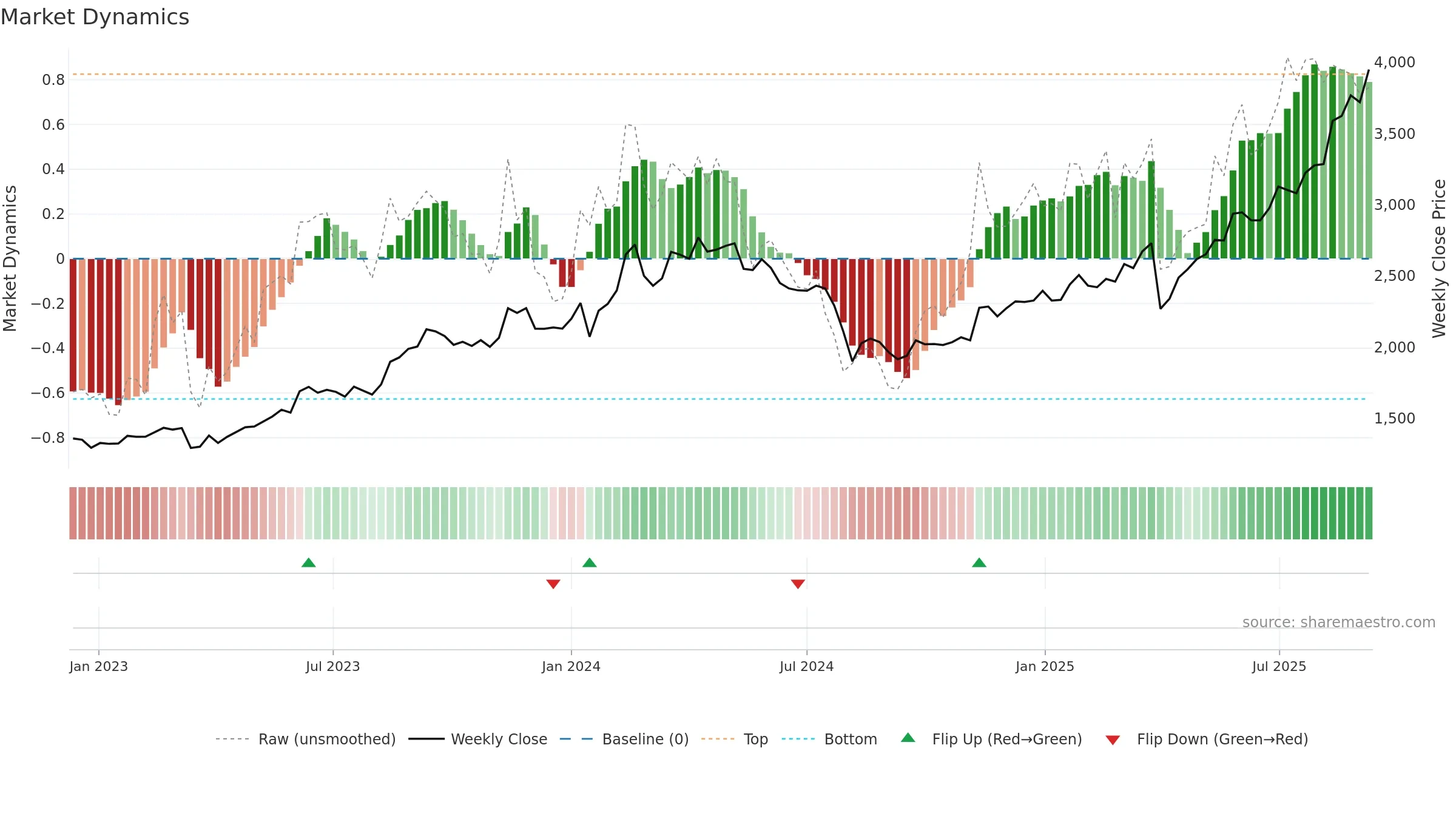Click the −0.8 left axis label
Image resolution: width=1456 pixels, height=819 pixels.
click(48, 437)
